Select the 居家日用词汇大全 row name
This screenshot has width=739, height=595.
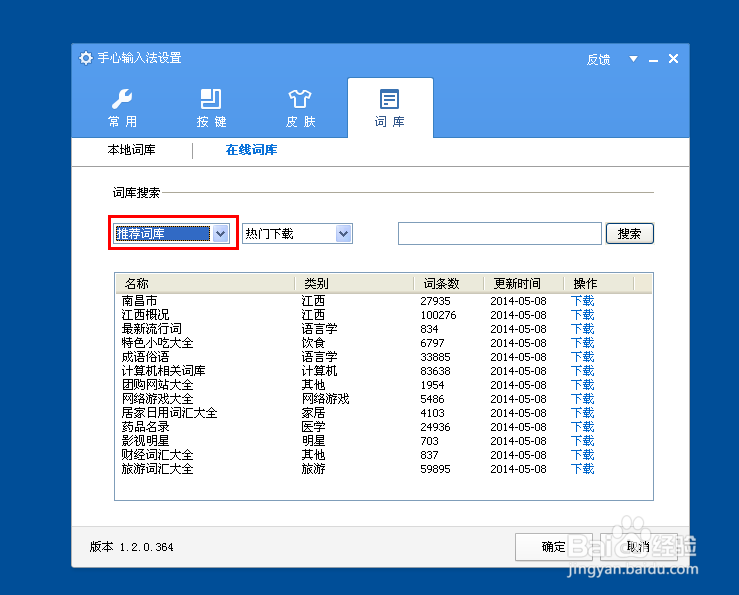point(170,413)
